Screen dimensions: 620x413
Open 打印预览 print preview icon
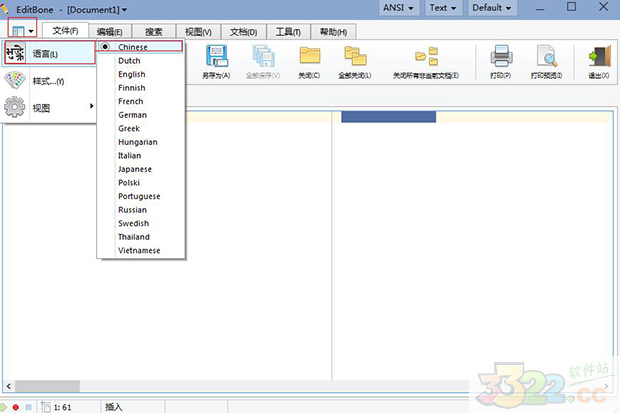coord(547,56)
